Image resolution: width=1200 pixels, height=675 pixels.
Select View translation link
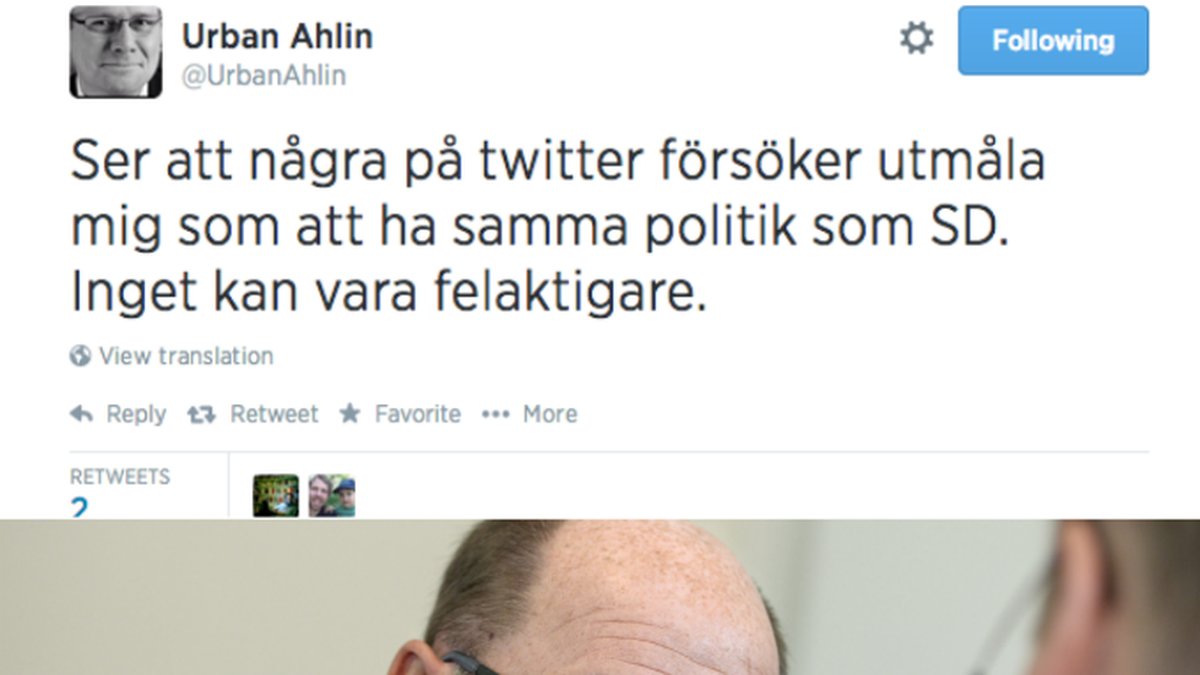tap(186, 356)
